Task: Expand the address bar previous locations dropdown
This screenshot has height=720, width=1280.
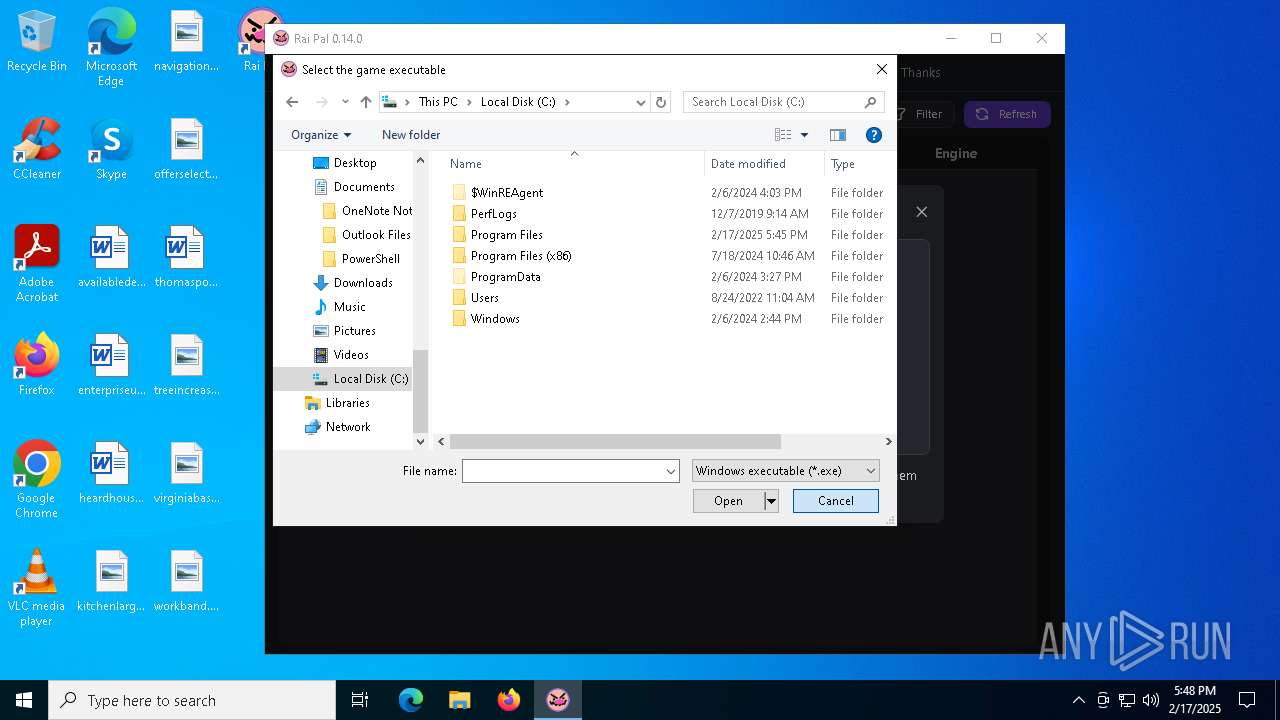Action: (641, 102)
